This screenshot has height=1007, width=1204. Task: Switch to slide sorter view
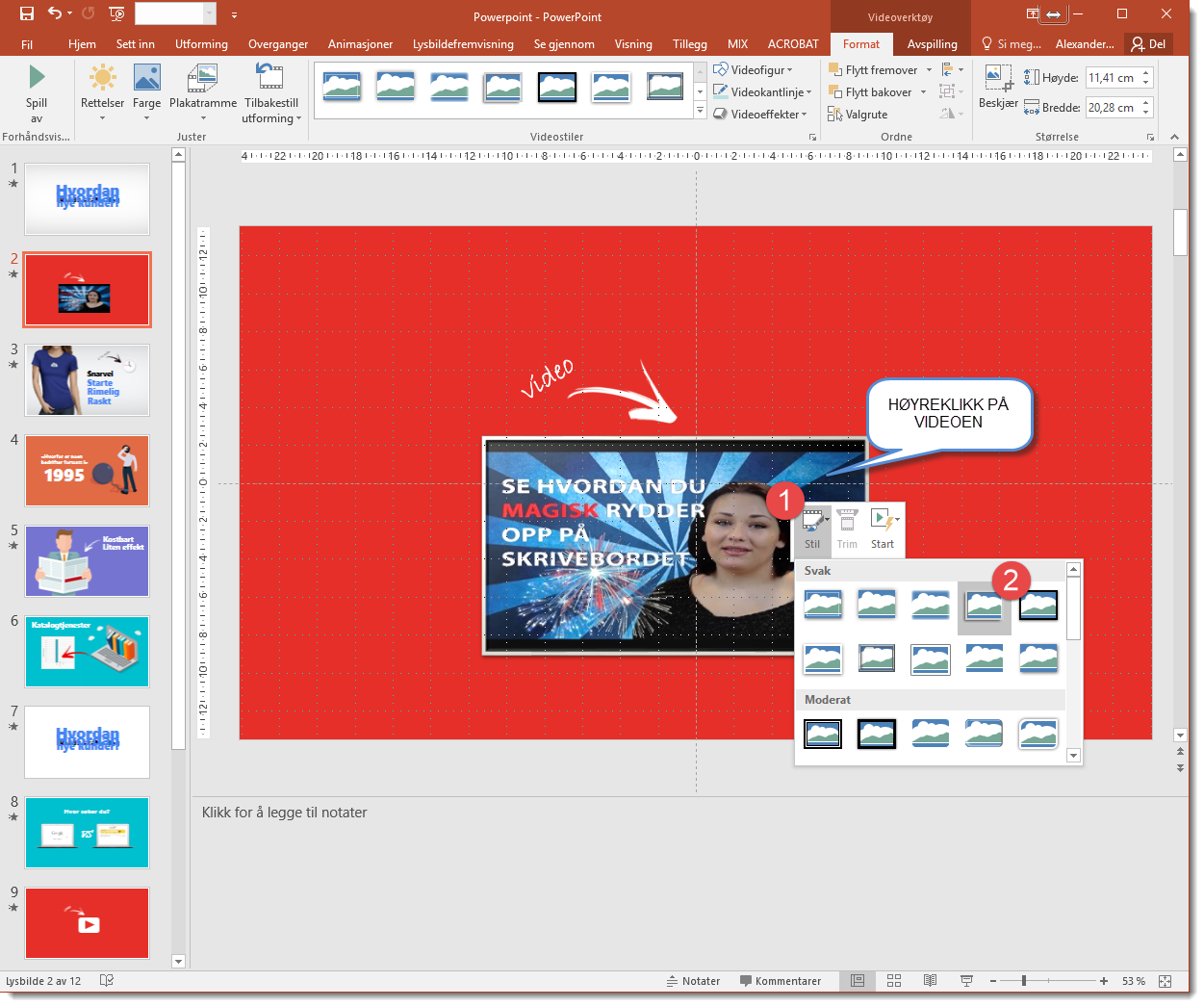coord(894,981)
